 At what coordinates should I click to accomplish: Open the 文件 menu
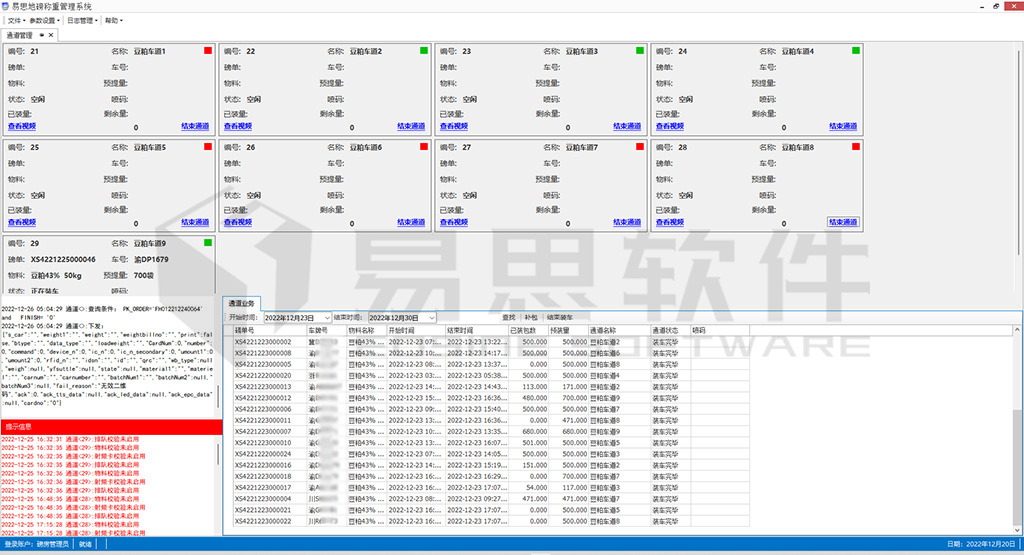[16, 20]
